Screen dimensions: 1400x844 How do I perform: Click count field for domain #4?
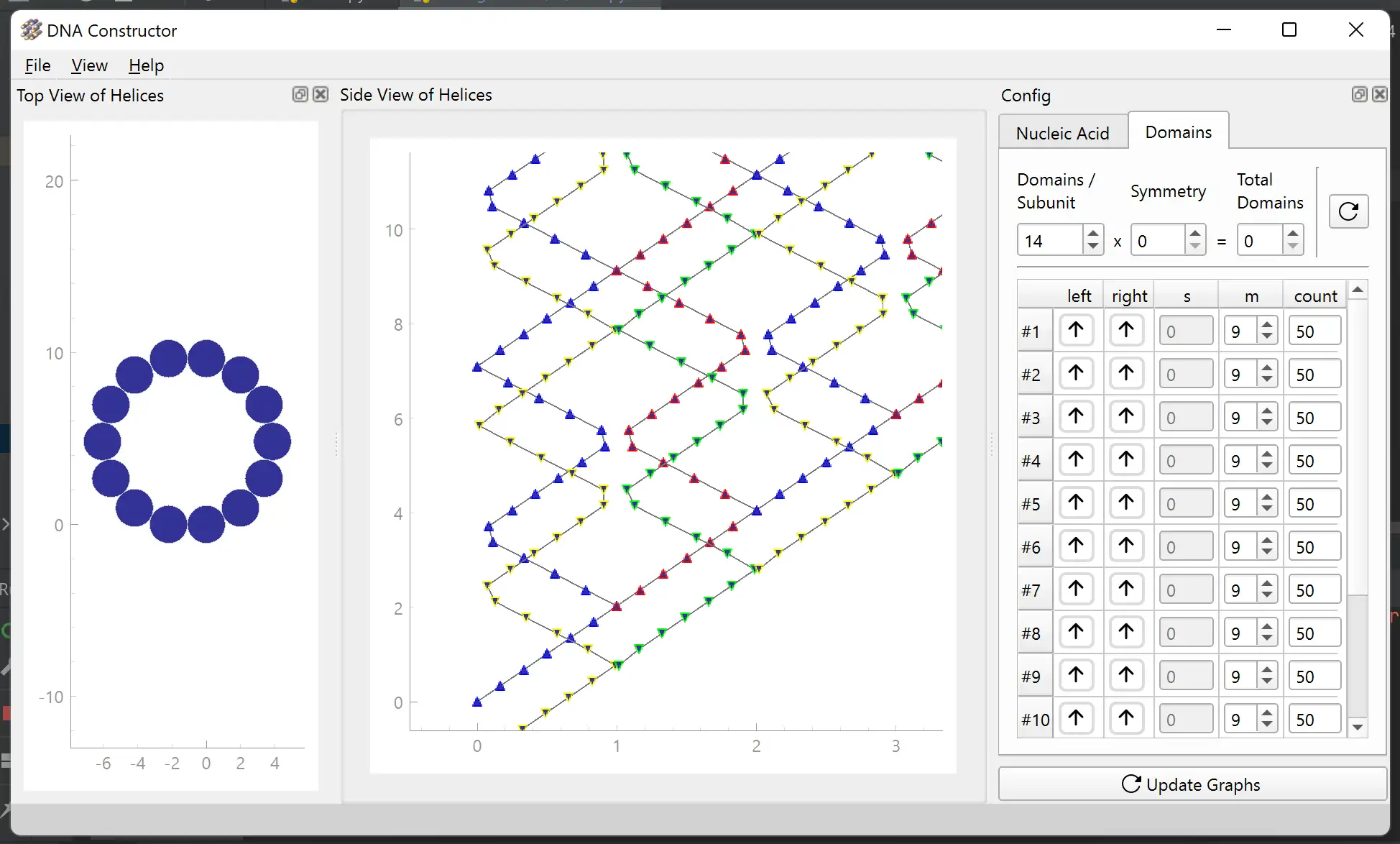(1314, 460)
